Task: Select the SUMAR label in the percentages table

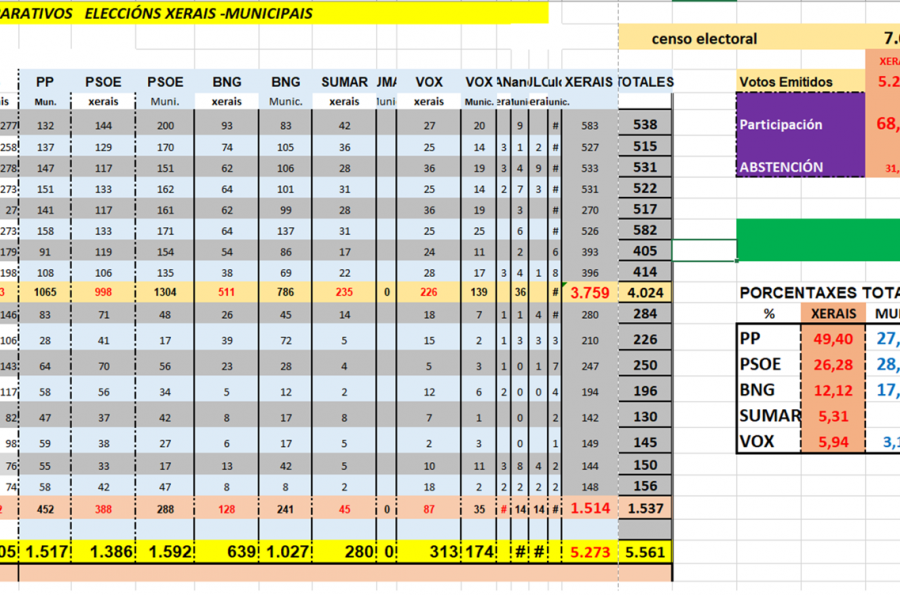Action: point(769,415)
